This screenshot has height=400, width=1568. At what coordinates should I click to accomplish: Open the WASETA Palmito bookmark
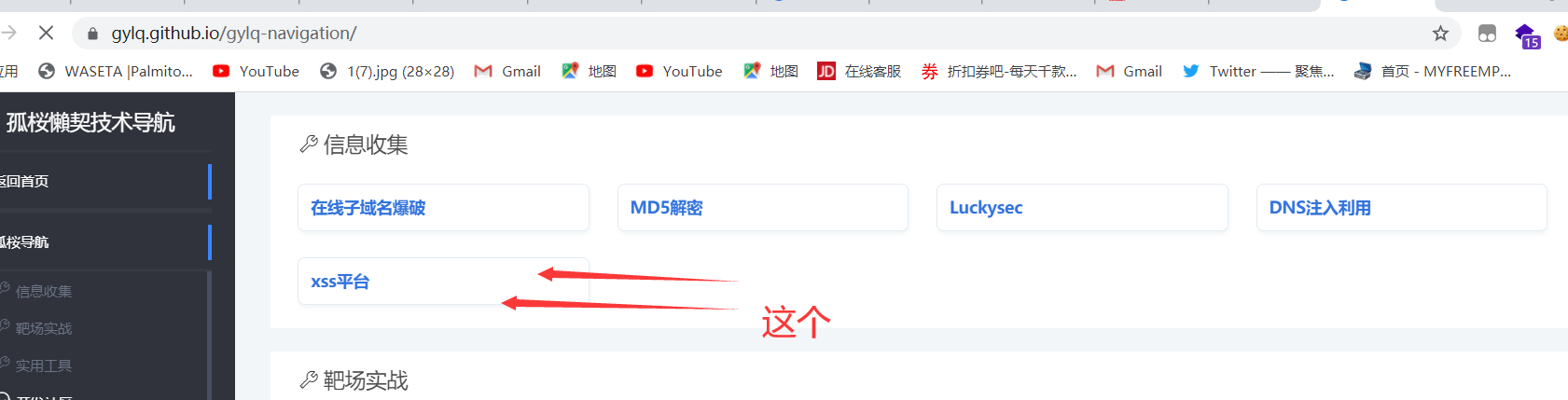pos(116,71)
